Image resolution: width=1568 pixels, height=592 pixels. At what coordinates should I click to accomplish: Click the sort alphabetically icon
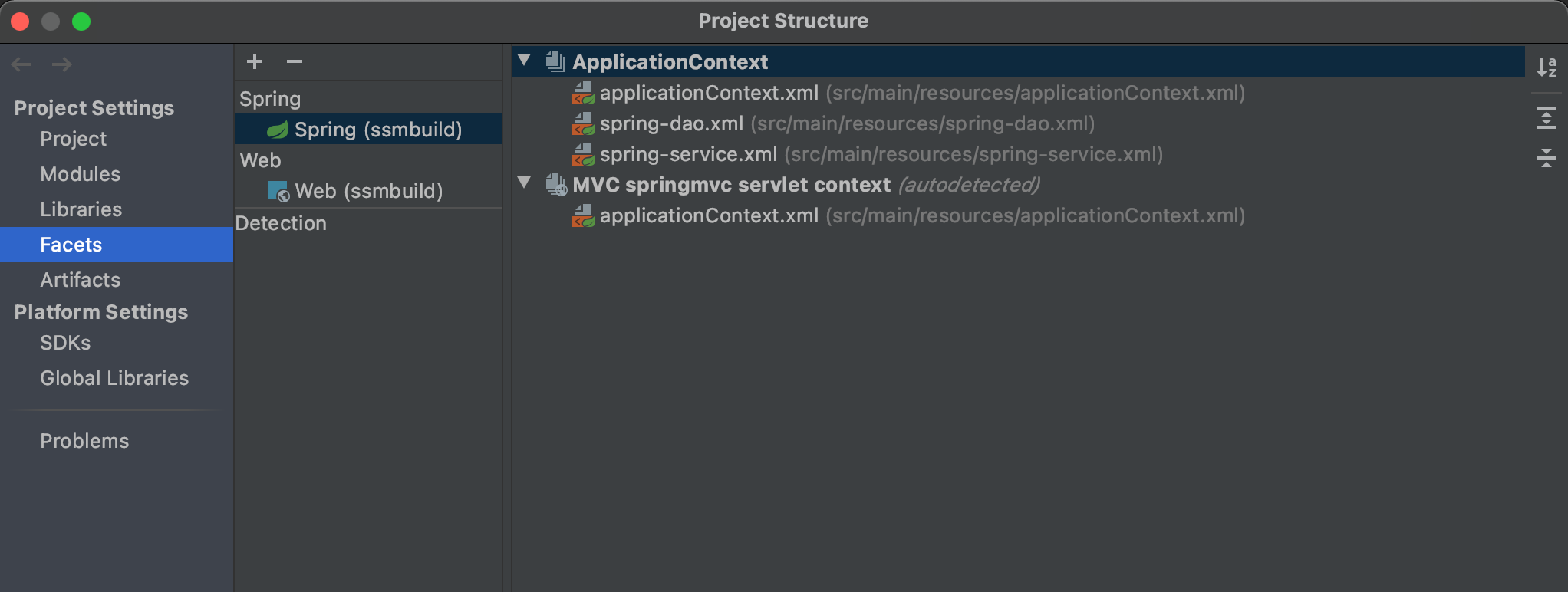tap(1547, 67)
